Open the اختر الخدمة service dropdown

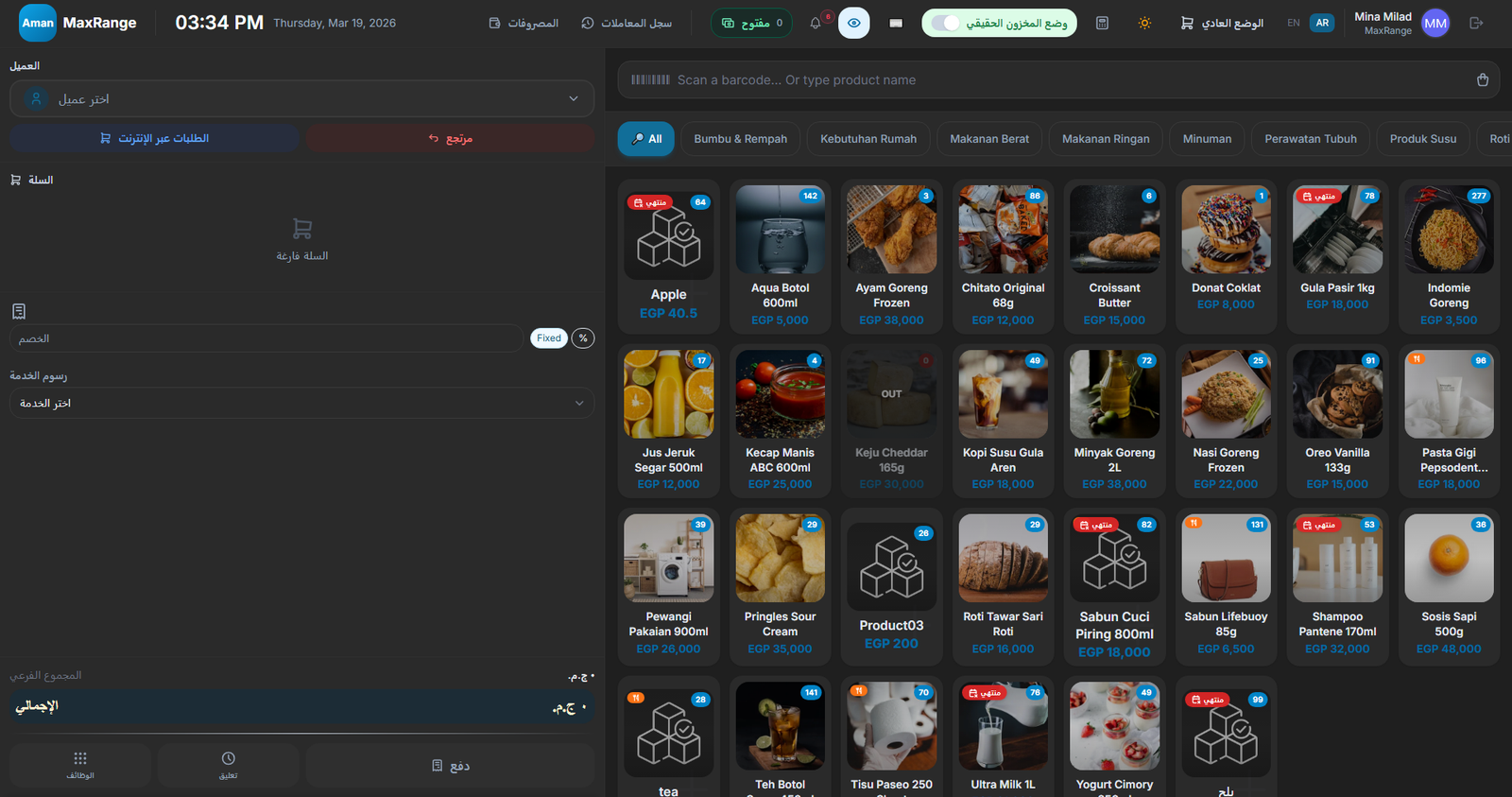[x=302, y=403]
